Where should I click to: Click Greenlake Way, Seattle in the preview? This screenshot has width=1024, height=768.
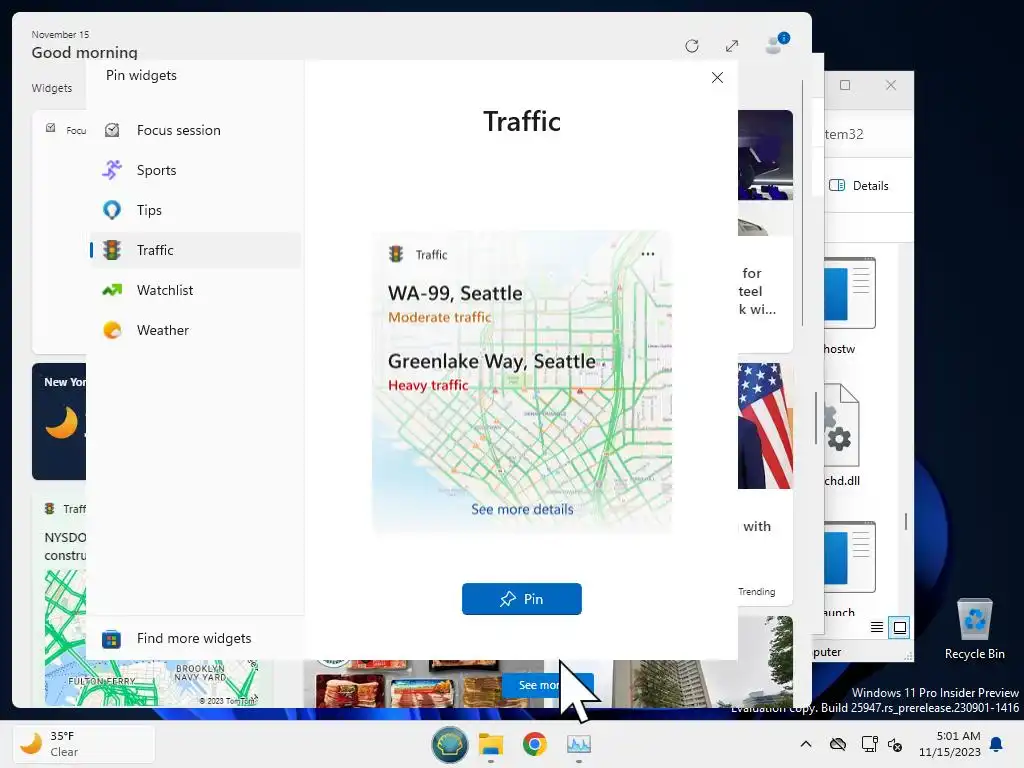(x=492, y=361)
